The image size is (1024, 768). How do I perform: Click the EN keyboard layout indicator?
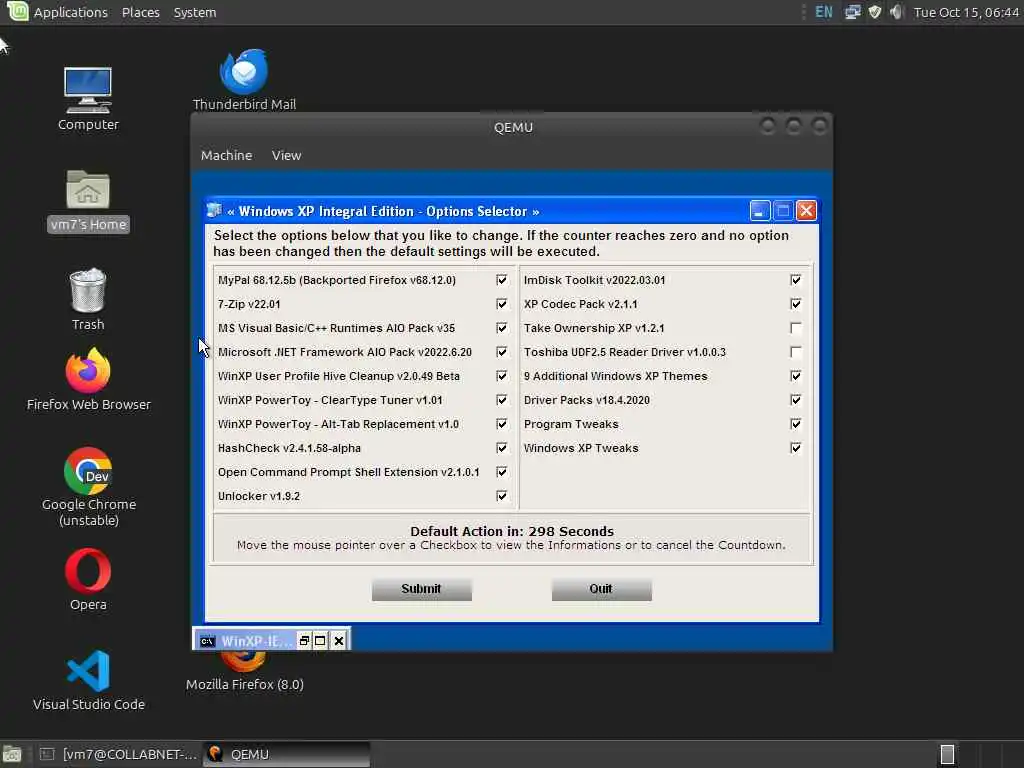coord(824,12)
